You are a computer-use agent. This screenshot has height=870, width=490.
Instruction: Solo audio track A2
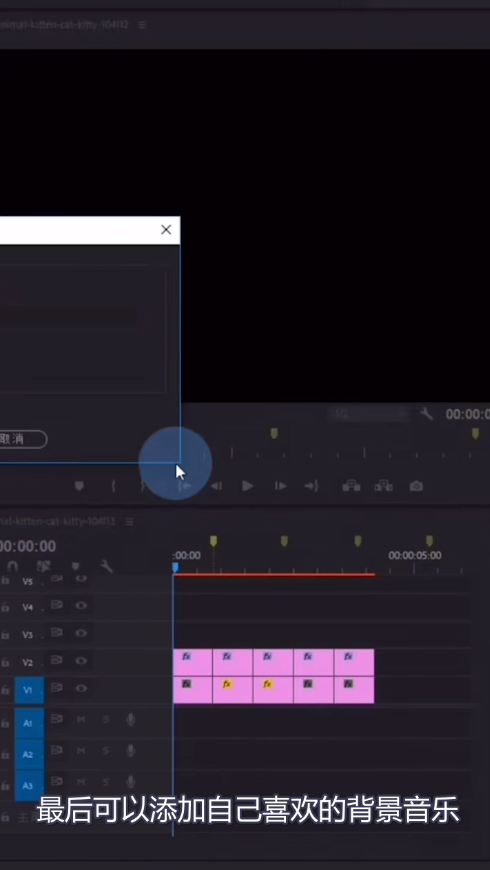(x=106, y=751)
